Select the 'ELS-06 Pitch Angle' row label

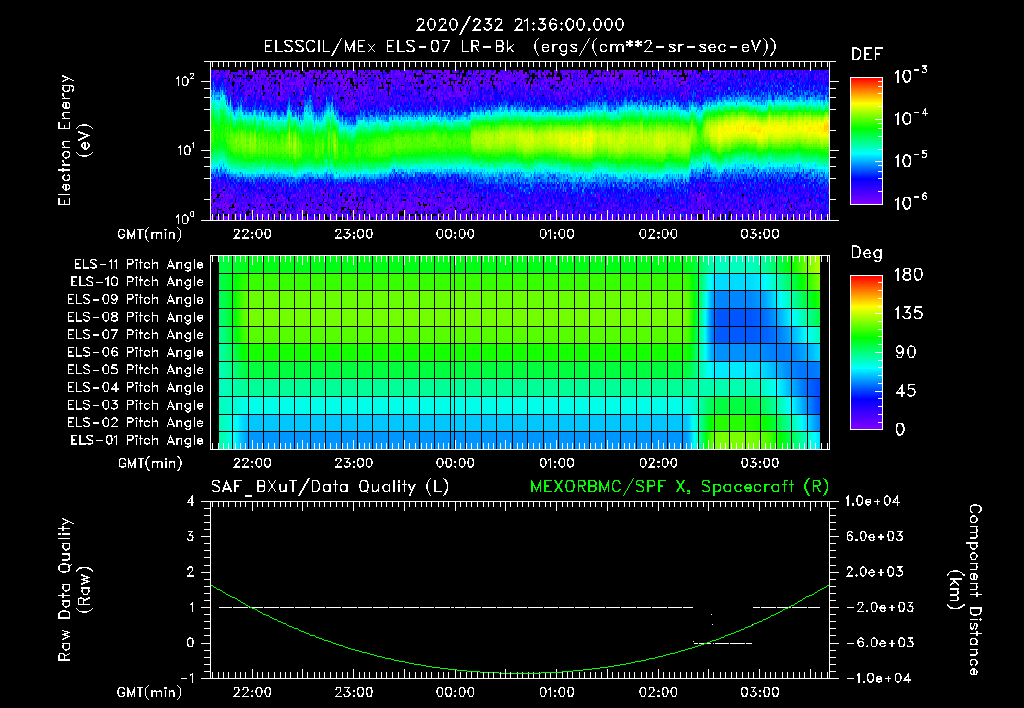[135, 353]
